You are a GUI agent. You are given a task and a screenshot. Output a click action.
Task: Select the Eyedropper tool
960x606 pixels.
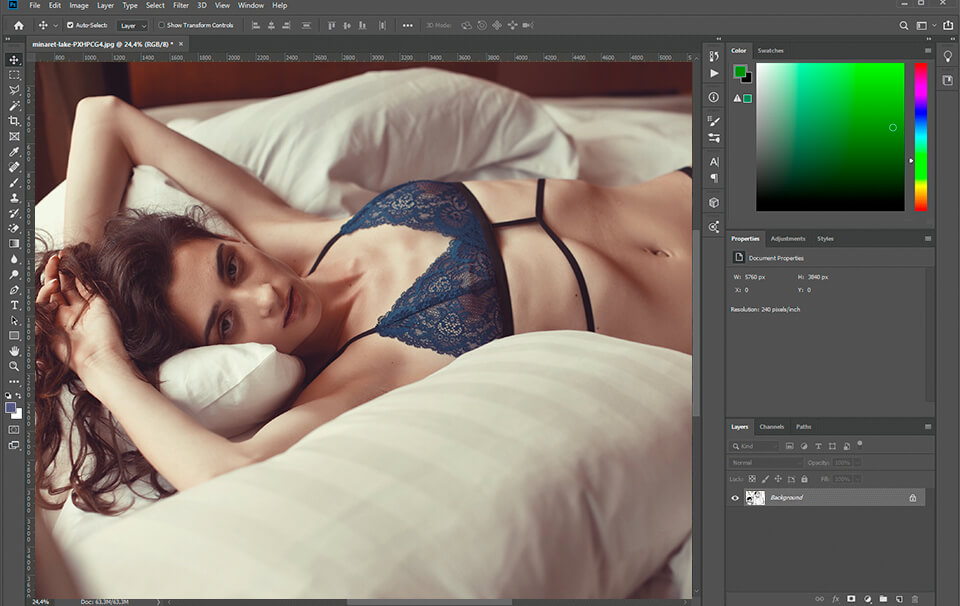click(14, 151)
